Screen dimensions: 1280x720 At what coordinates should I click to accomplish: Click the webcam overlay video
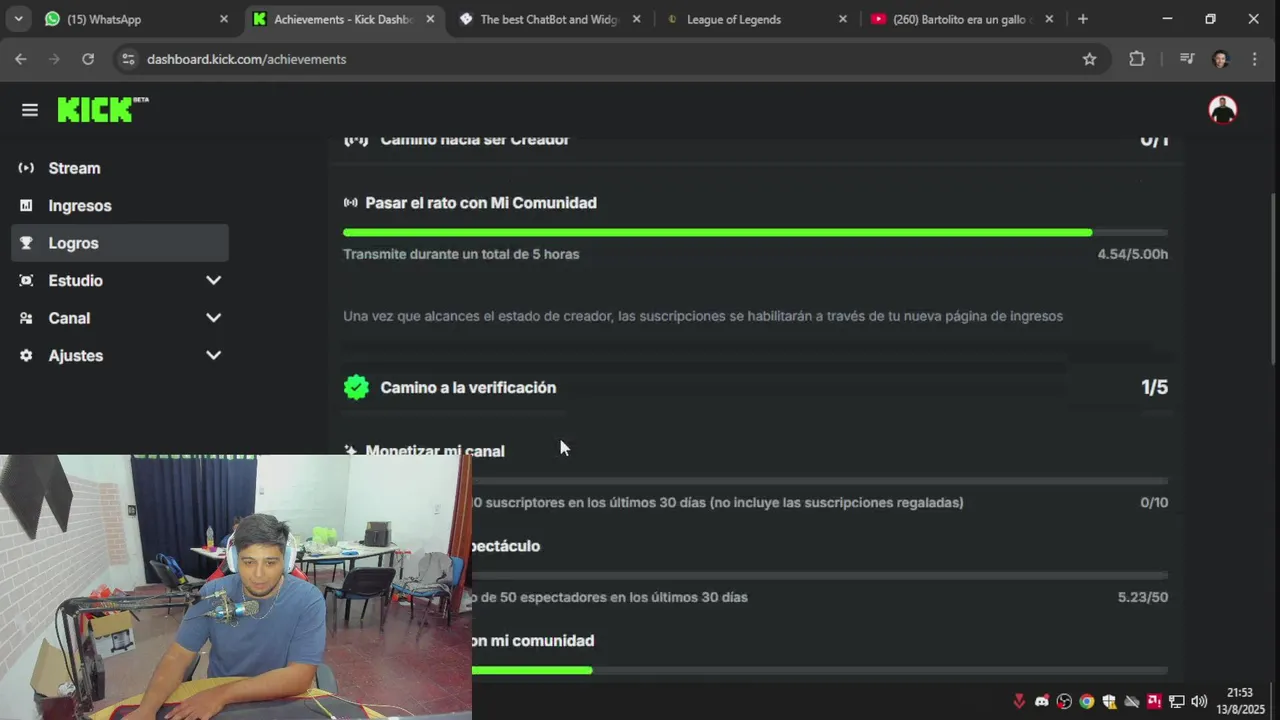pyautogui.click(x=236, y=587)
